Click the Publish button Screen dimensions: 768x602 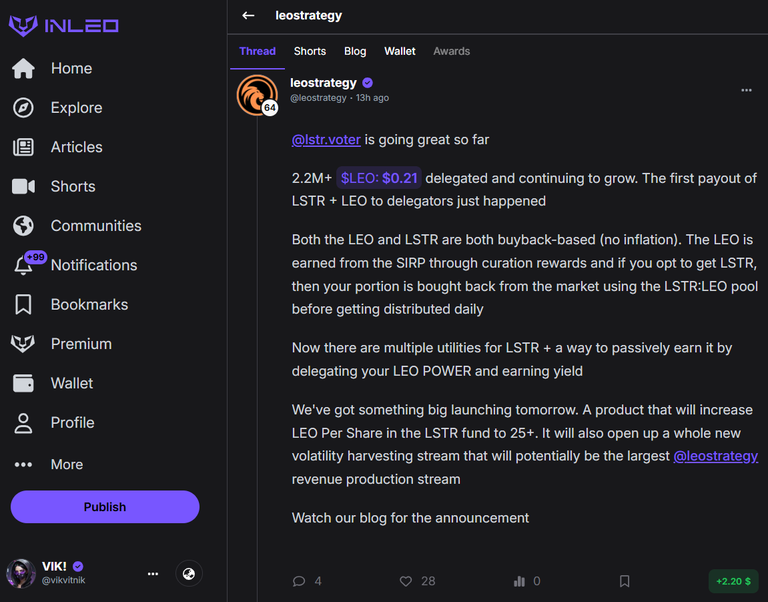[x=105, y=506]
